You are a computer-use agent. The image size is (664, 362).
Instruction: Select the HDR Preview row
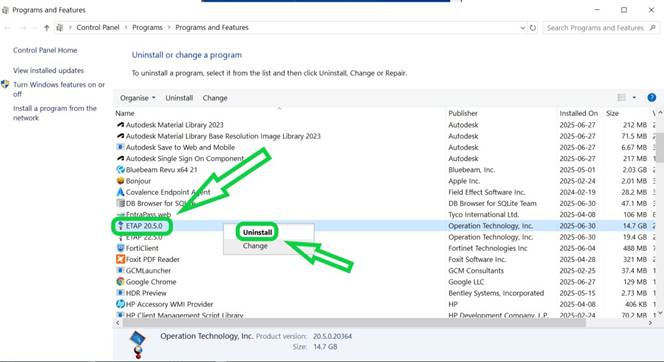pyautogui.click(x=385, y=293)
